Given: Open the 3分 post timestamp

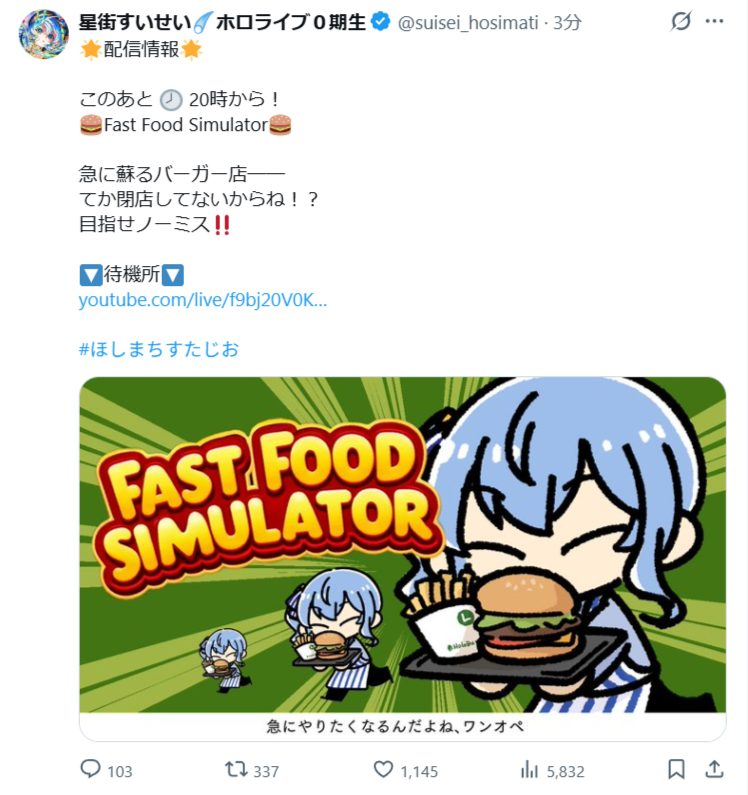Looking at the screenshot, I should click(x=567, y=23).
